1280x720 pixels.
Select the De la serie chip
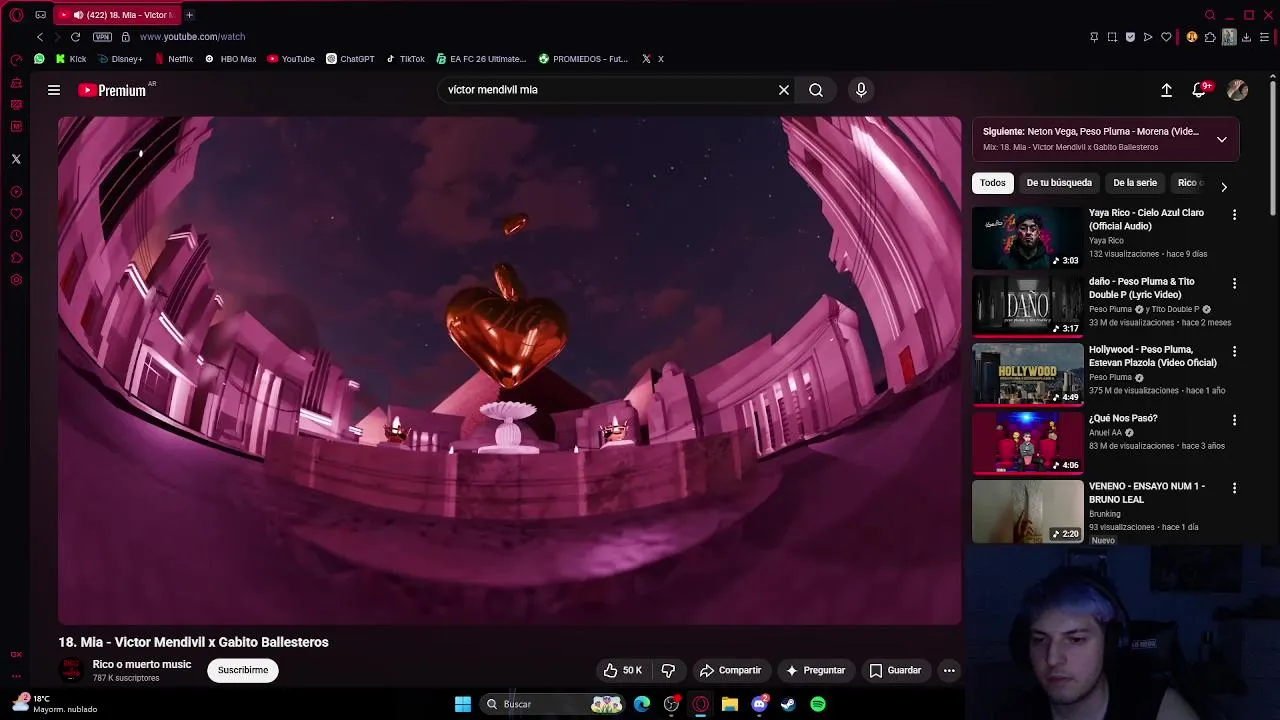pyautogui.click(x=1135, y=183)
